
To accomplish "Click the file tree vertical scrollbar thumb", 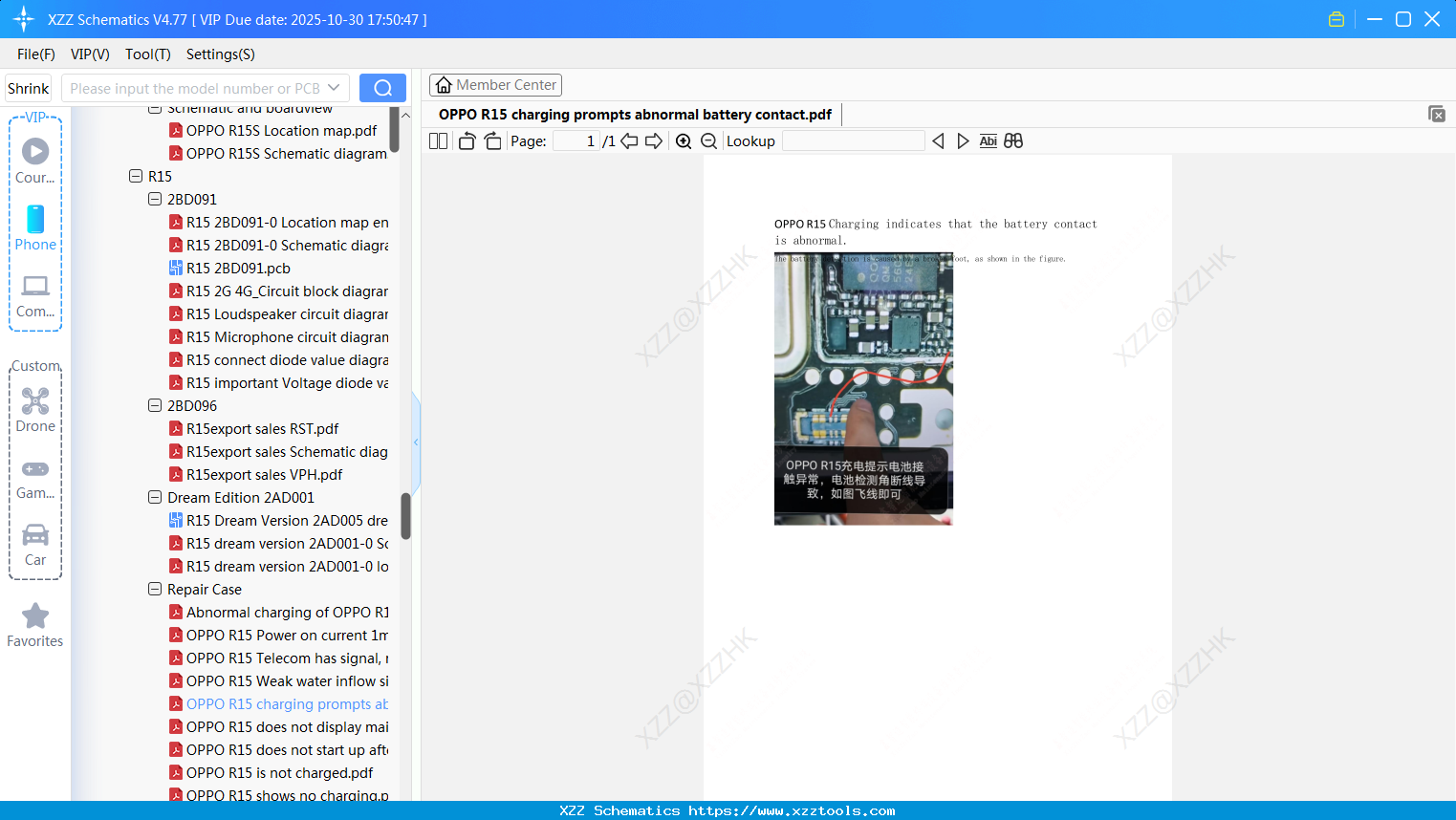I will pyautogui.click(x=405, y=516).
